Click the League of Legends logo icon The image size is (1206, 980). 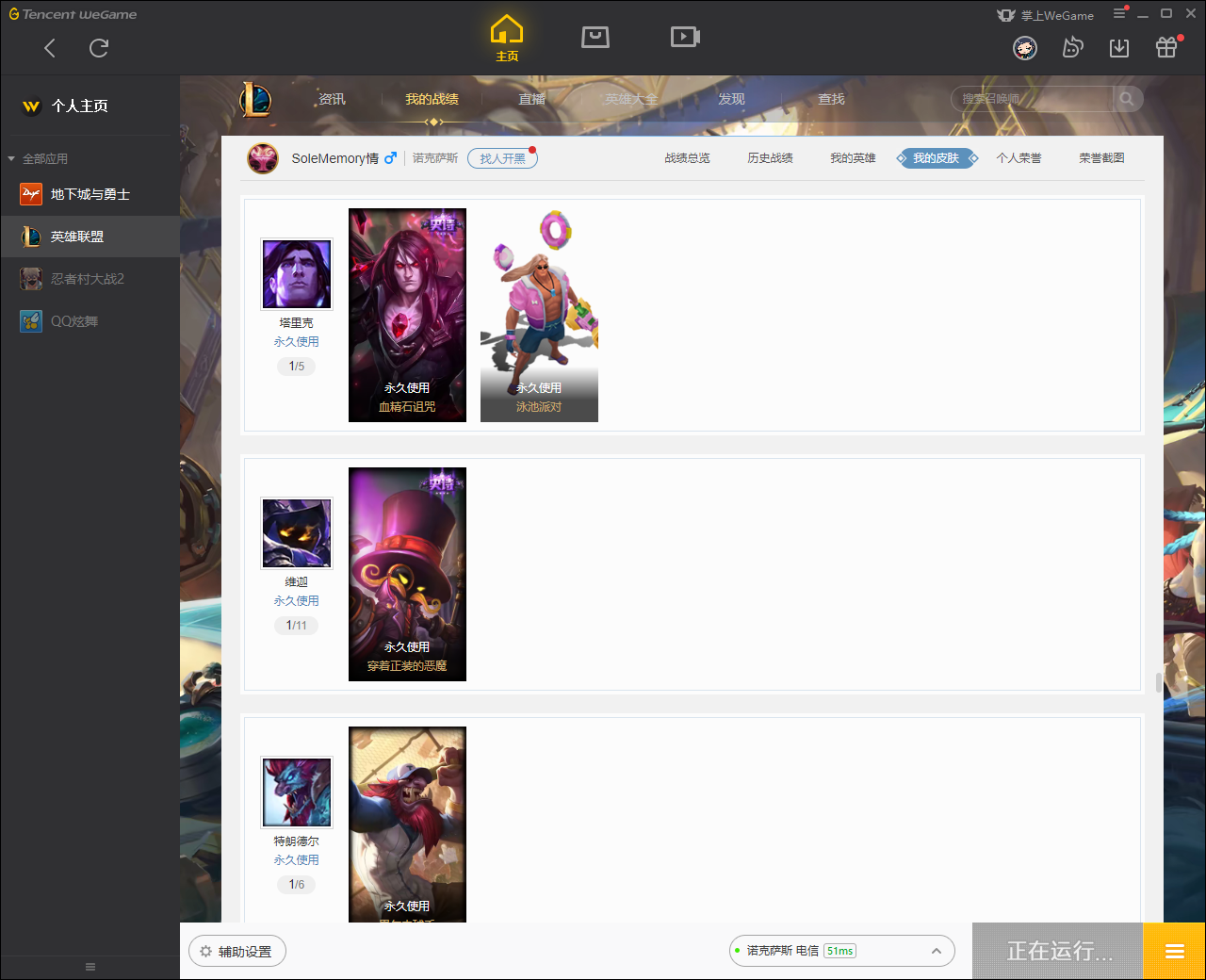pyautogui.click(x=255, y=99)
